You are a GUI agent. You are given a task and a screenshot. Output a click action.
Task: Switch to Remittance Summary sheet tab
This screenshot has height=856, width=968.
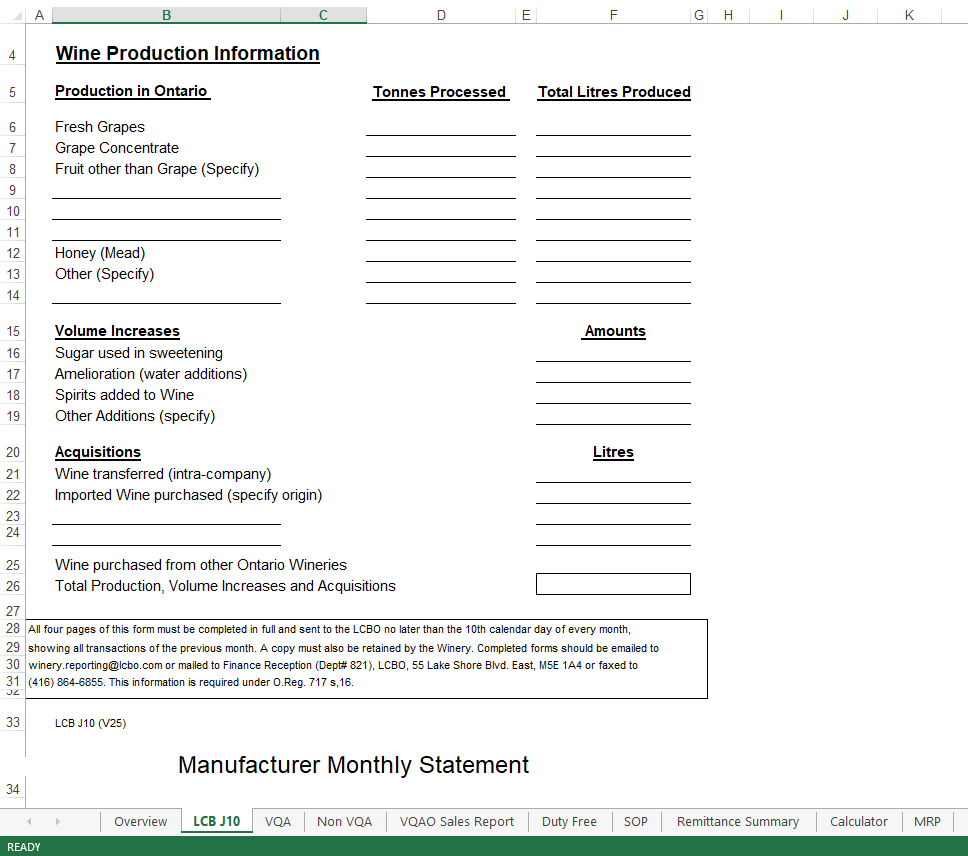click(738, 821)
